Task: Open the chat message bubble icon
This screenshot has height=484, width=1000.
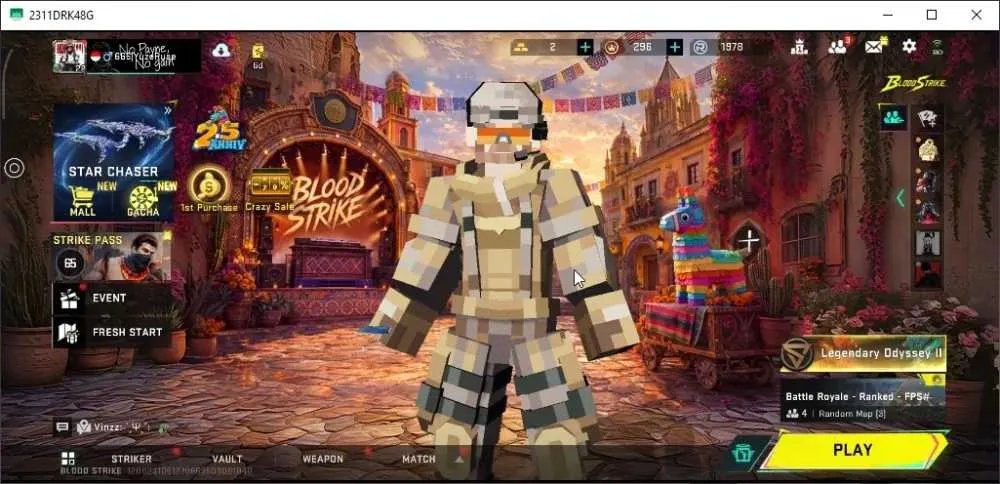Action: 62,427
